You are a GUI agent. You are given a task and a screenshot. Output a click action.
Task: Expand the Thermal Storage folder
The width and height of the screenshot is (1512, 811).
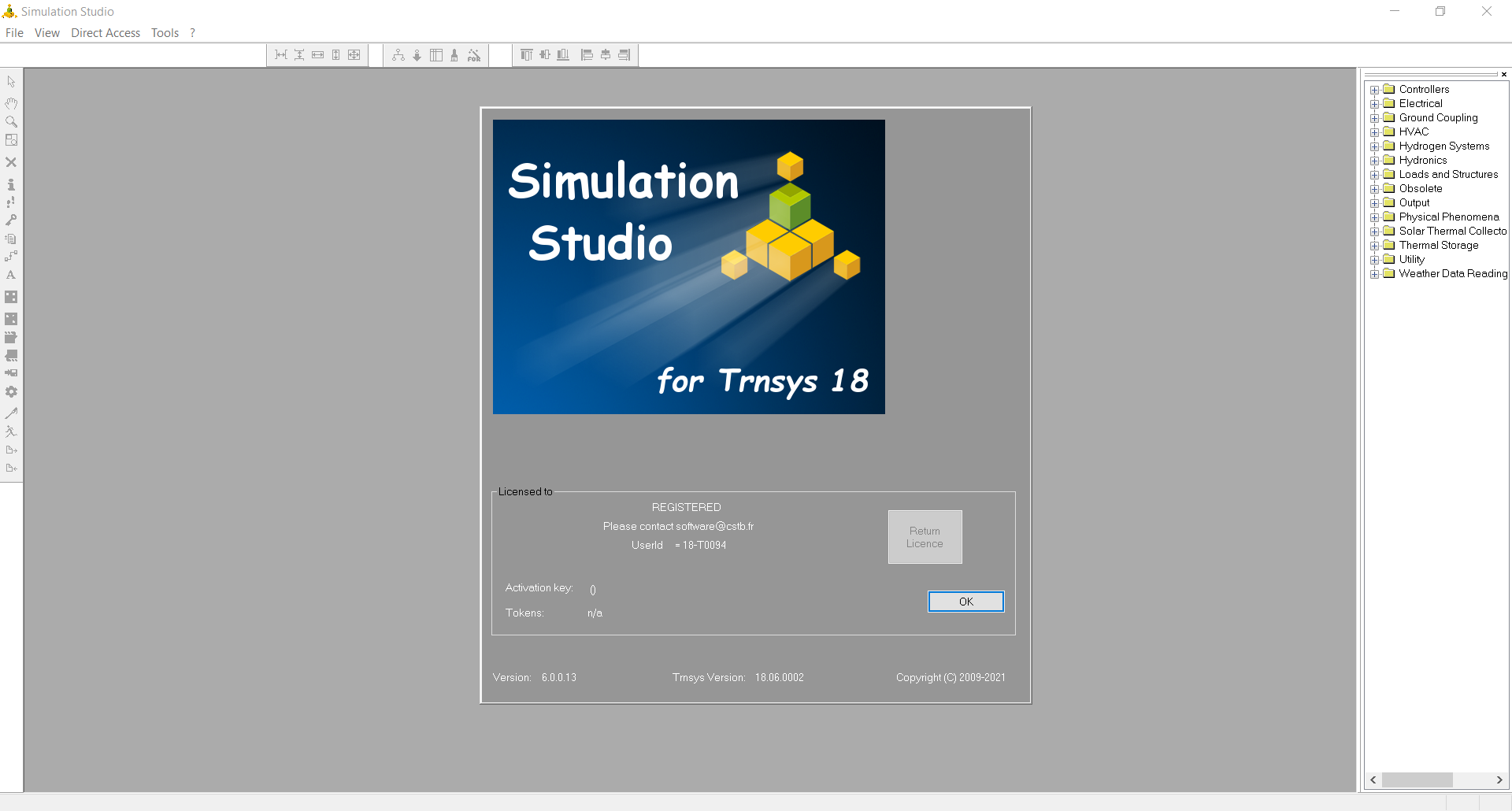click(1374, 246)
